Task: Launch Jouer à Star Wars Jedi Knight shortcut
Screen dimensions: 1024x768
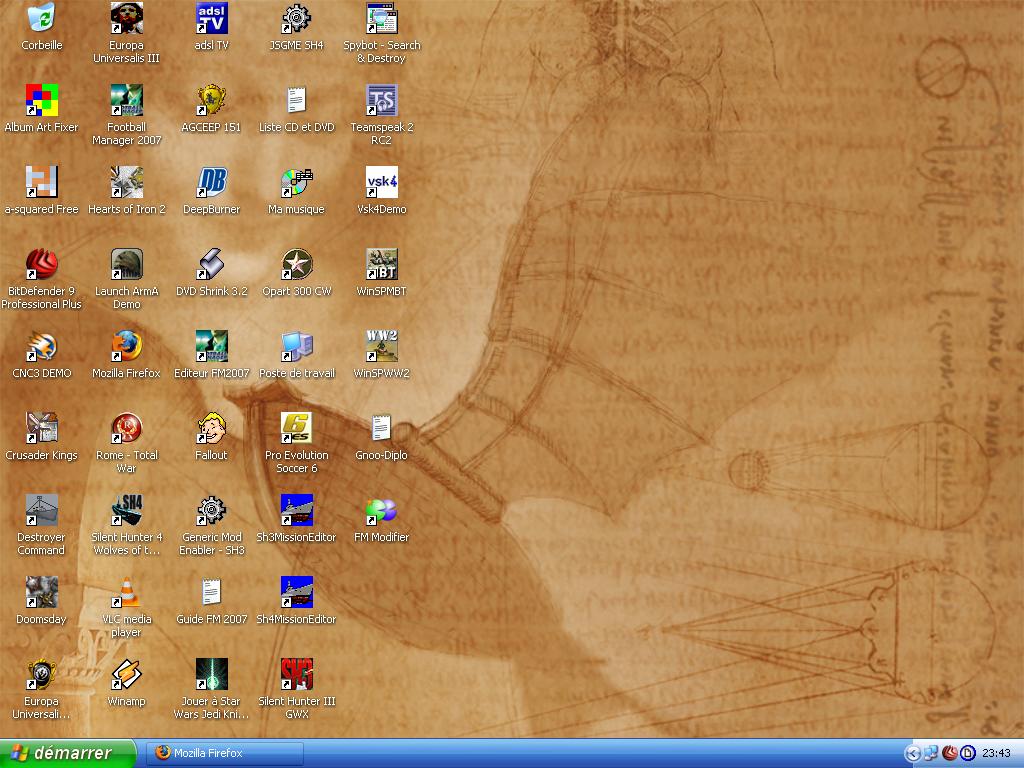Action: tap(212, 674)
